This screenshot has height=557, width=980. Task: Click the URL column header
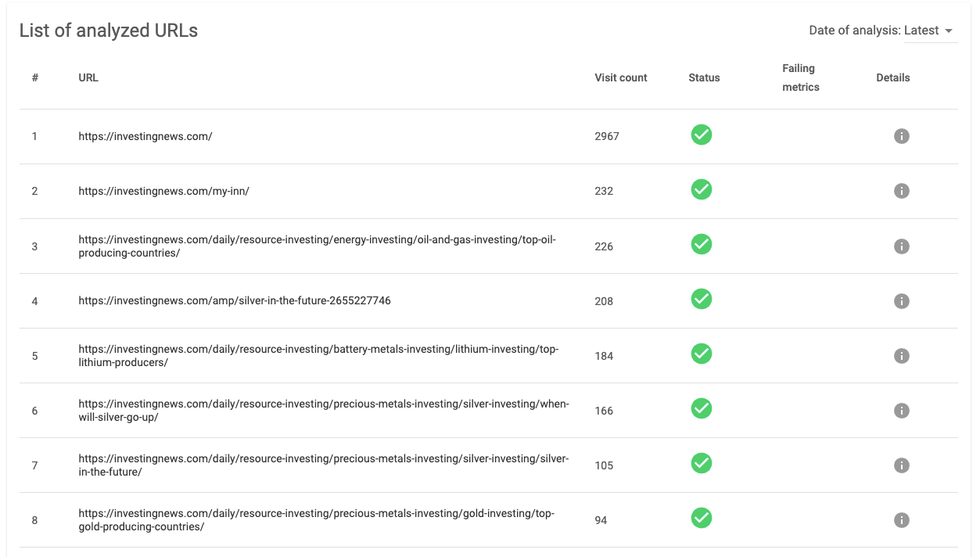click(x=88, y=78)
